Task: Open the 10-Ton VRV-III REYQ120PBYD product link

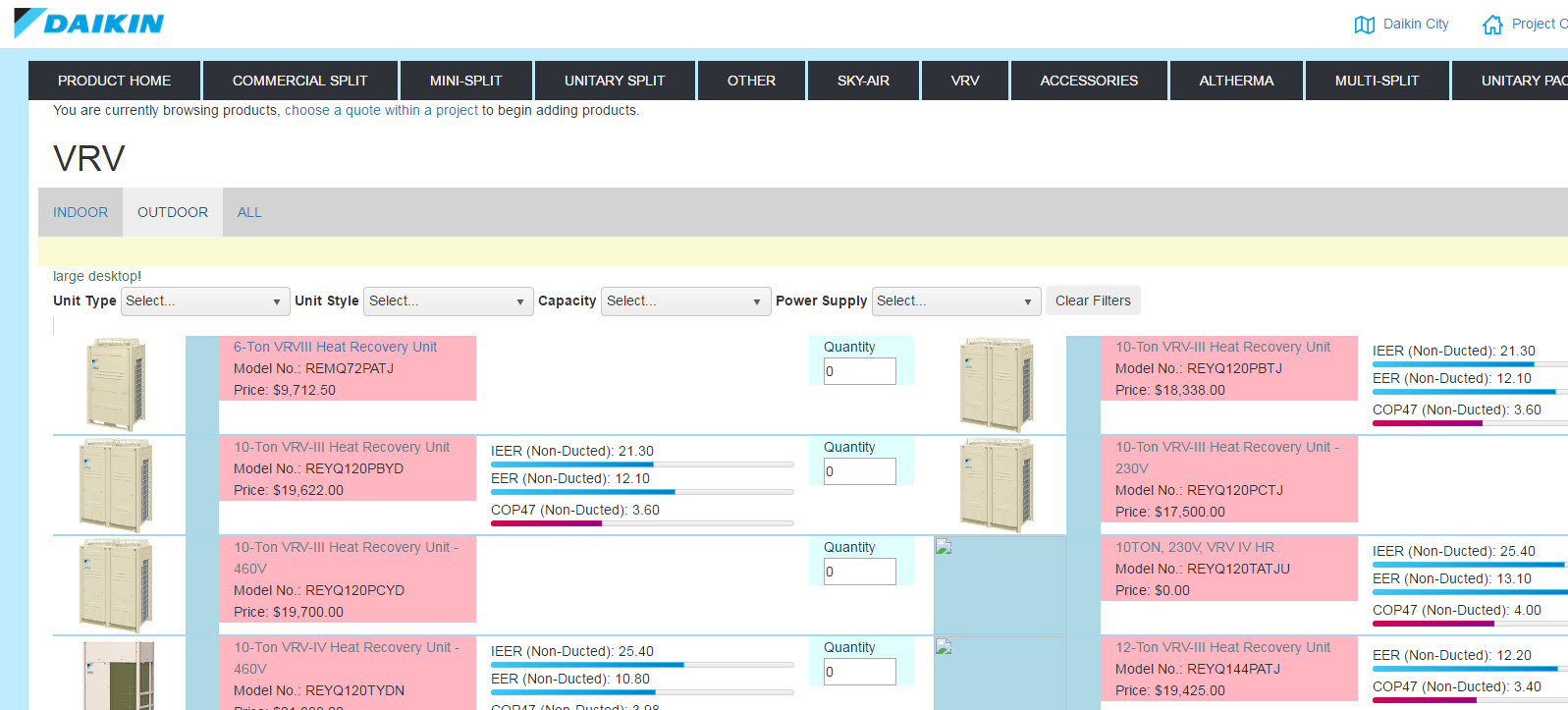Action: click(342, 447)
